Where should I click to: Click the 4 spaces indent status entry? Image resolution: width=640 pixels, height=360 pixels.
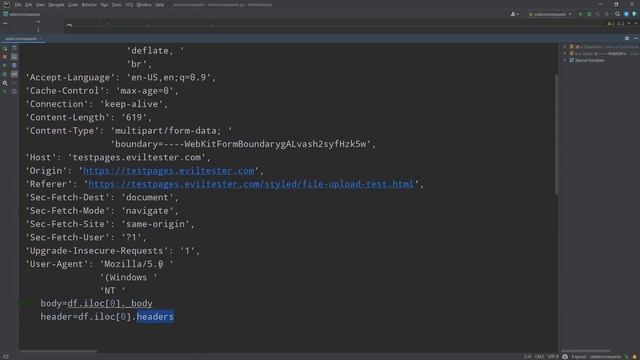578,357
